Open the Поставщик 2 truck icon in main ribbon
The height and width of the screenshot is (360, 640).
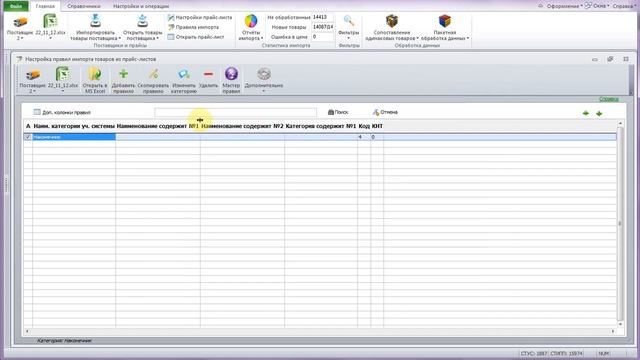point(20,22)
